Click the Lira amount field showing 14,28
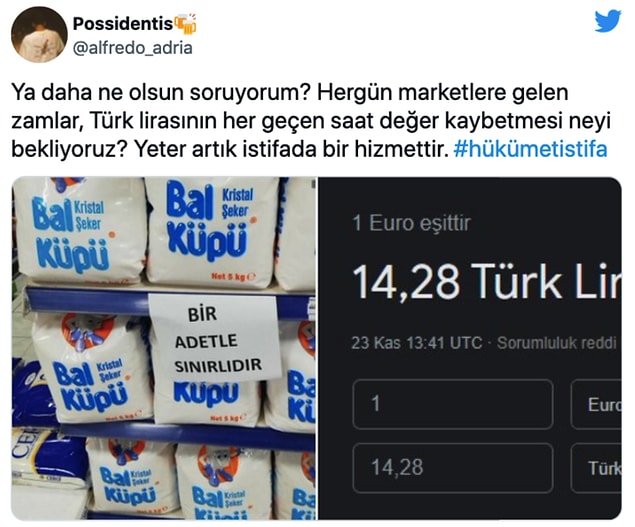The height and width of the screenshot is (527, 635). 453,467
